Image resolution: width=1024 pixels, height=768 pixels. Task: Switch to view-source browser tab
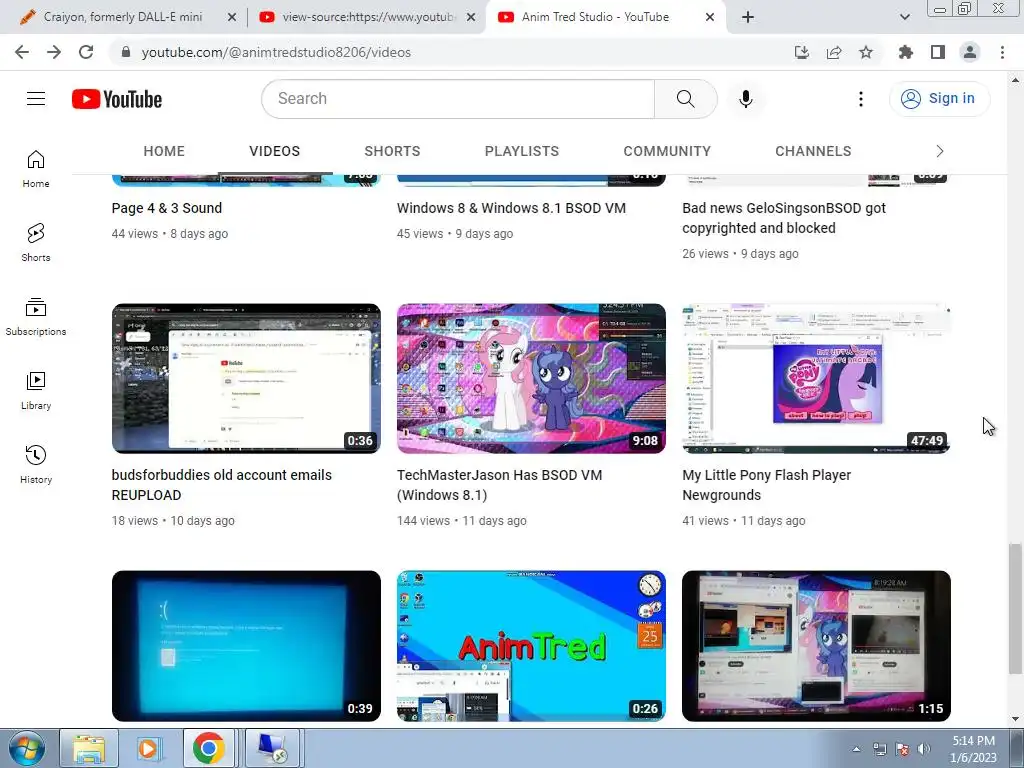[x=369, y=17]
